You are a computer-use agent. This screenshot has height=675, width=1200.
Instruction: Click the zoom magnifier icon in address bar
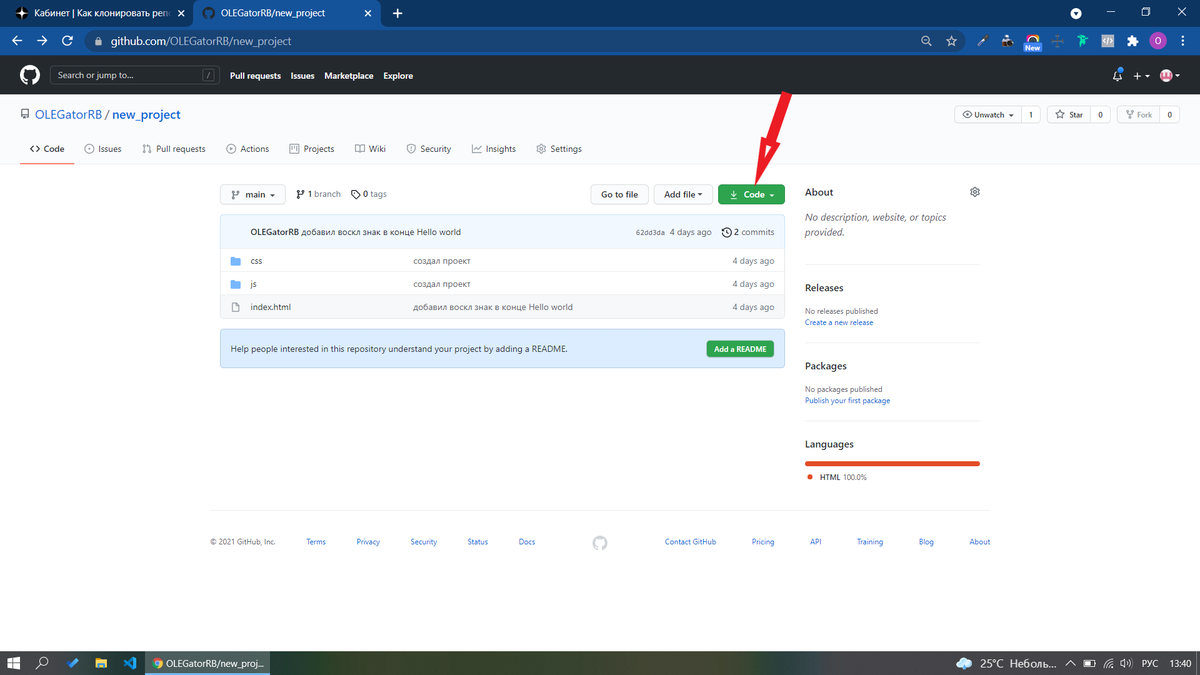click(x=927, y=41)
